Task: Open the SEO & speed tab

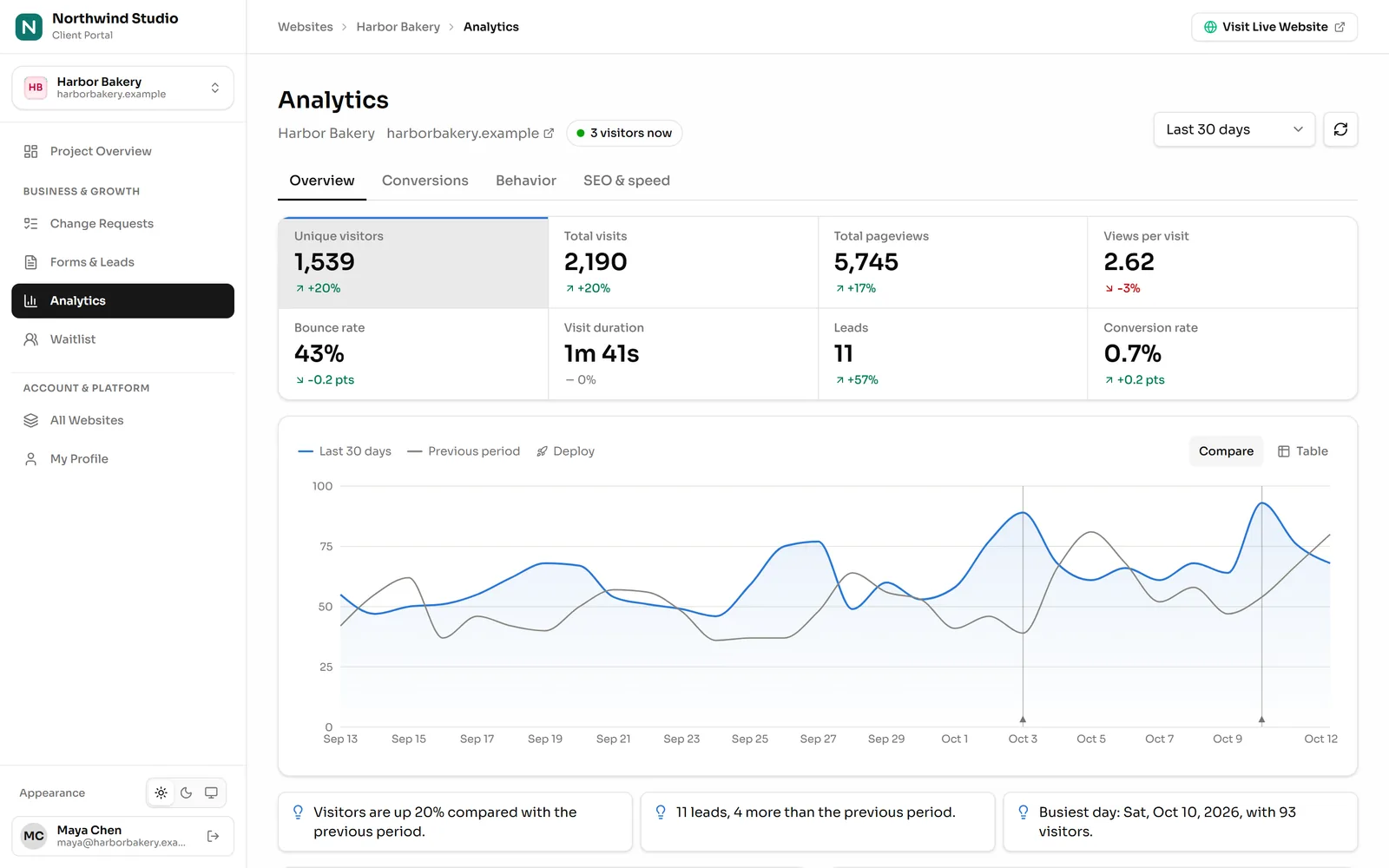Action: 627,181
